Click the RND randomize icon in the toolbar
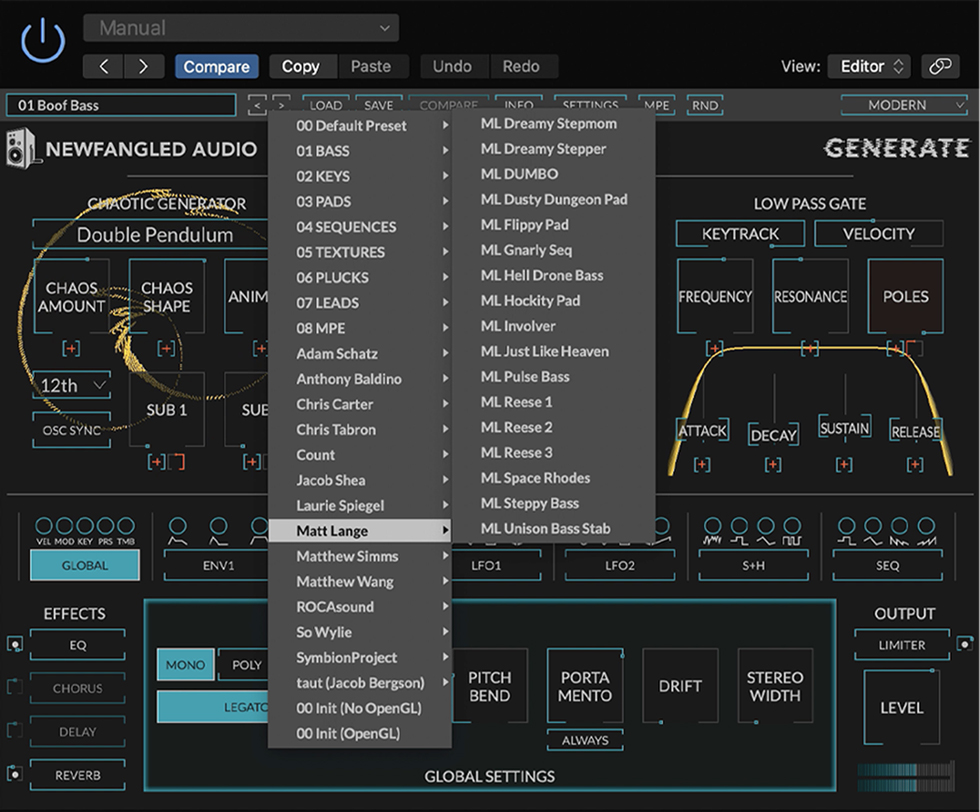 pyautogui.click(x=705, y=105)
